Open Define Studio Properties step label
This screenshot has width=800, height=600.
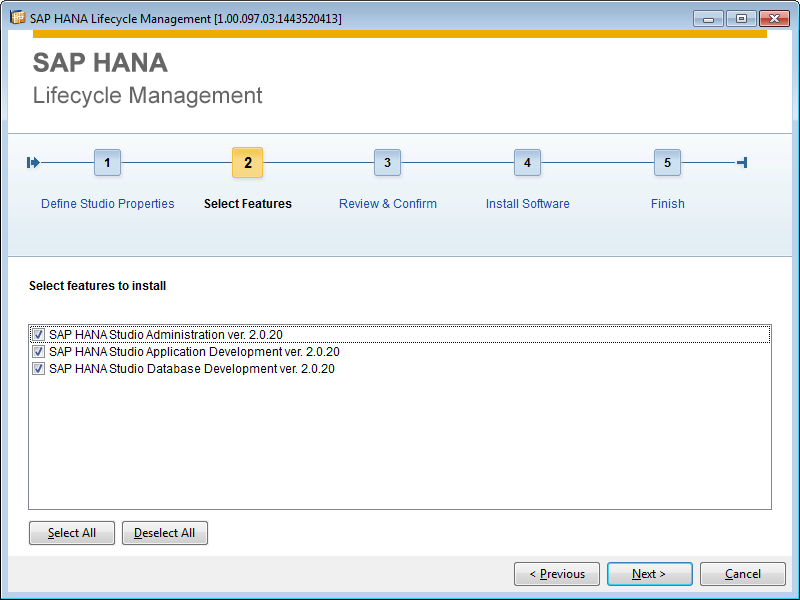(x=108, y=204)
